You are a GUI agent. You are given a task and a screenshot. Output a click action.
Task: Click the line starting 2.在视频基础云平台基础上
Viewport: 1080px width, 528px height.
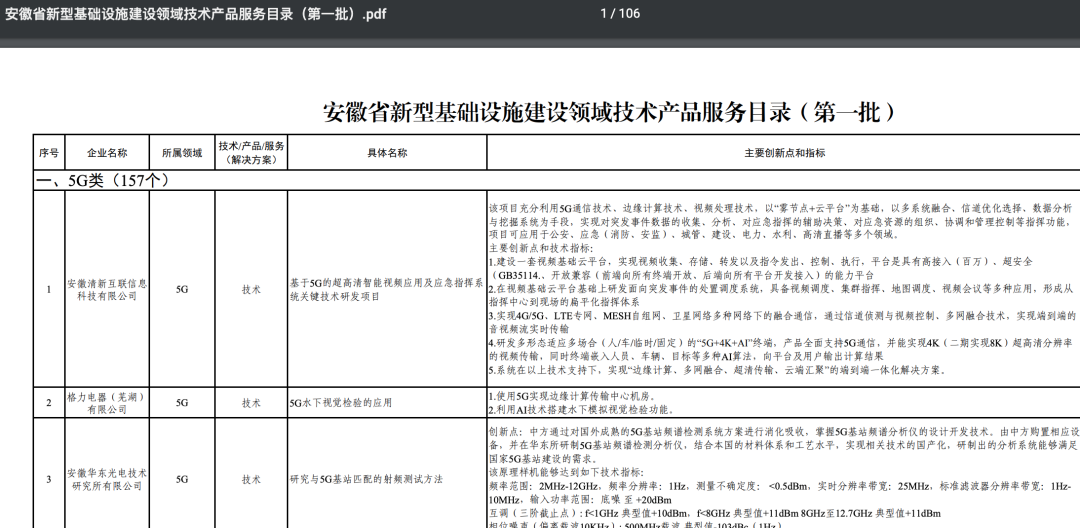[x=781, y=295]
